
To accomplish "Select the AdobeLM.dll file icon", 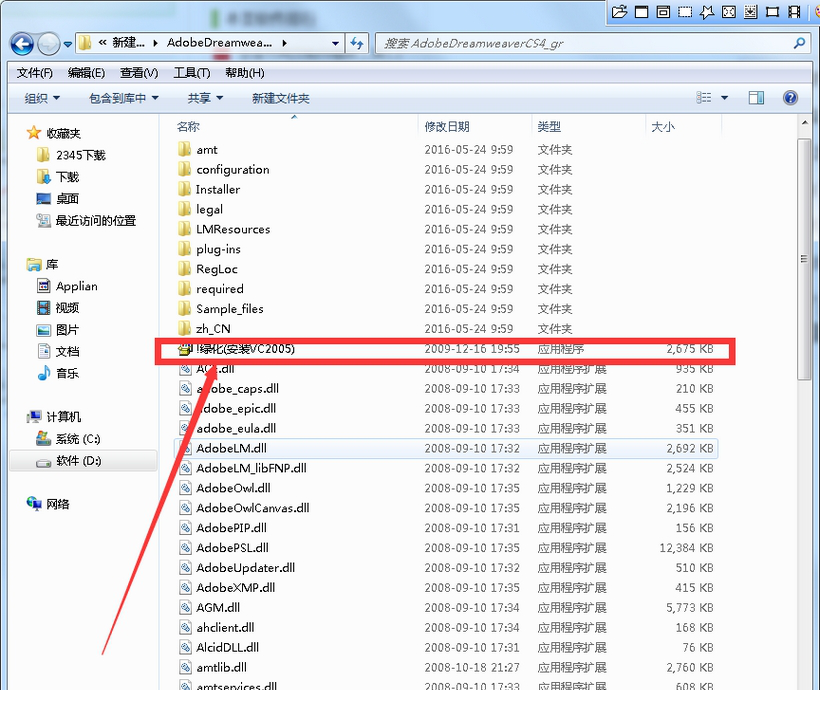I will pyautogui.click(x=185, y=448).
